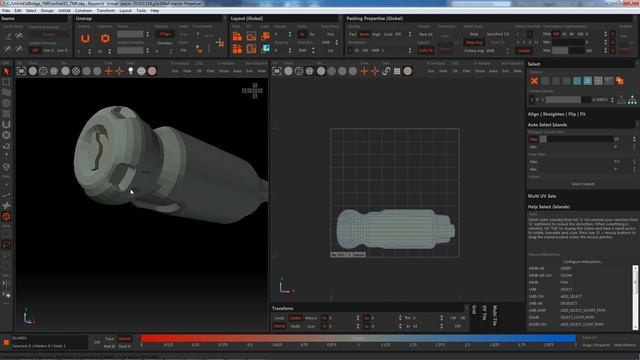Screen dimensions: 640x360
Task: Click the orange copy icon in Select panel
Action: tap(620, 81)
